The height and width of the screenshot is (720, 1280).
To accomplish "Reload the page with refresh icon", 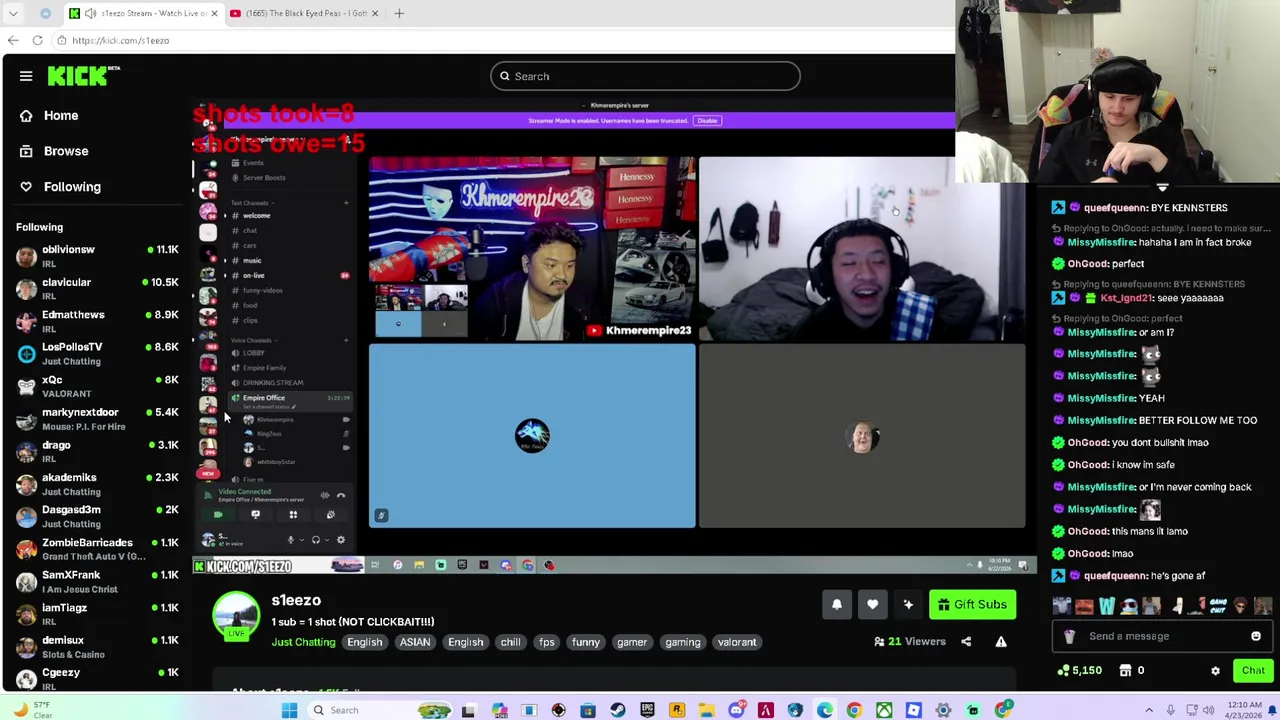I will [37, 40].
